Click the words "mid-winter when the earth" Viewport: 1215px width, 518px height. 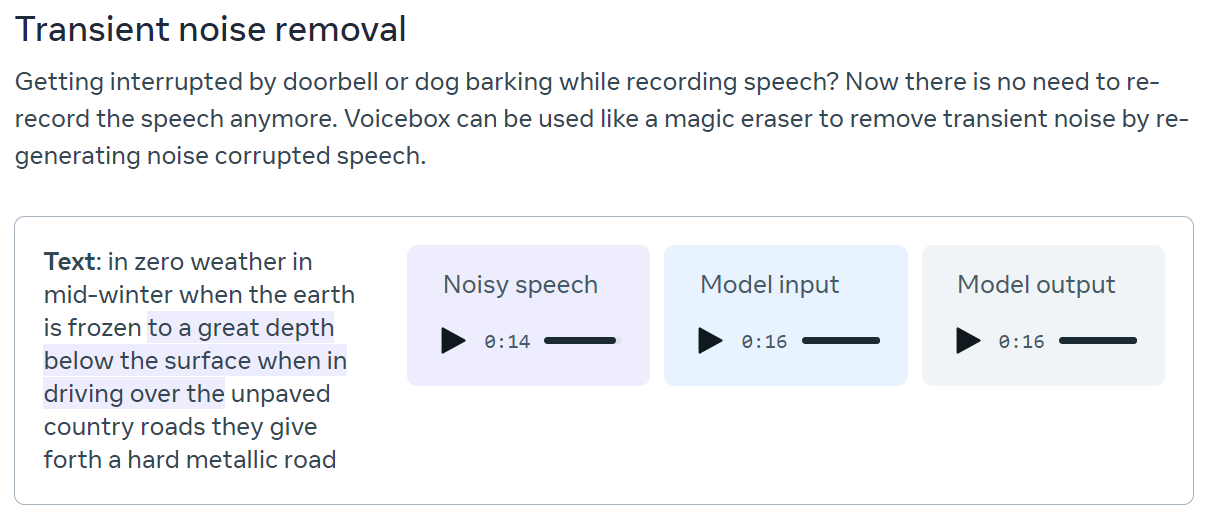(199, 295)
